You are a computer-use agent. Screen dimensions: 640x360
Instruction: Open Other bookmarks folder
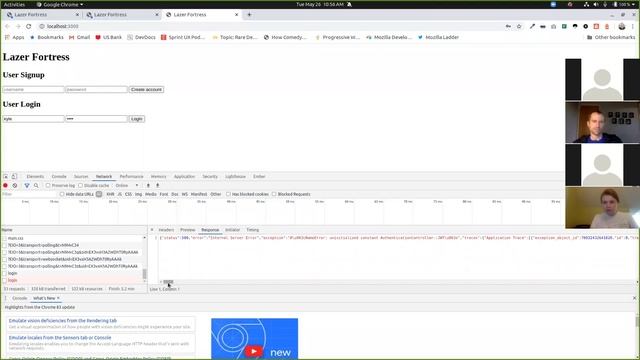611,37
